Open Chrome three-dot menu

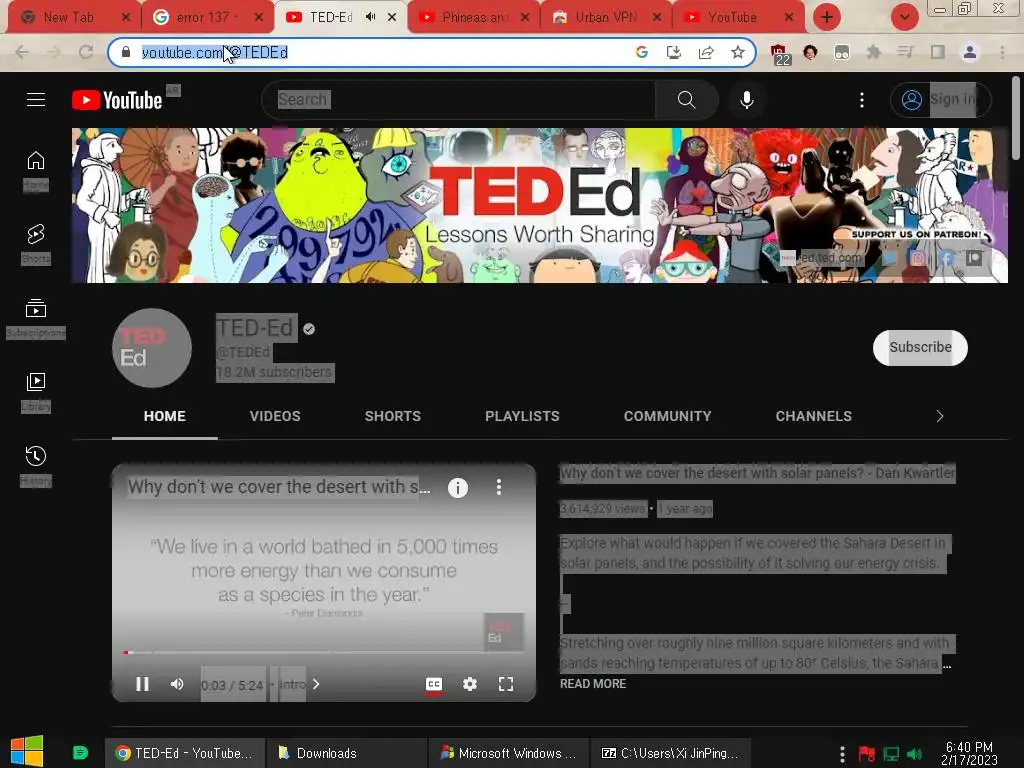coord(1002,52)
